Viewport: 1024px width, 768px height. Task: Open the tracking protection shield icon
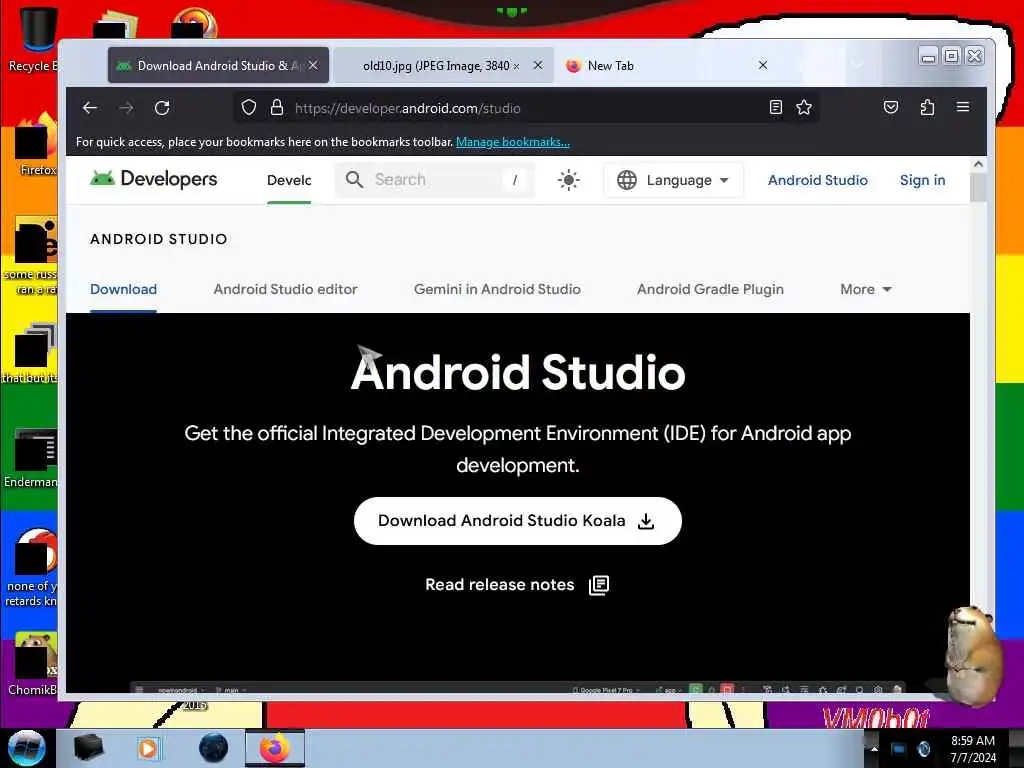(249, 108)
